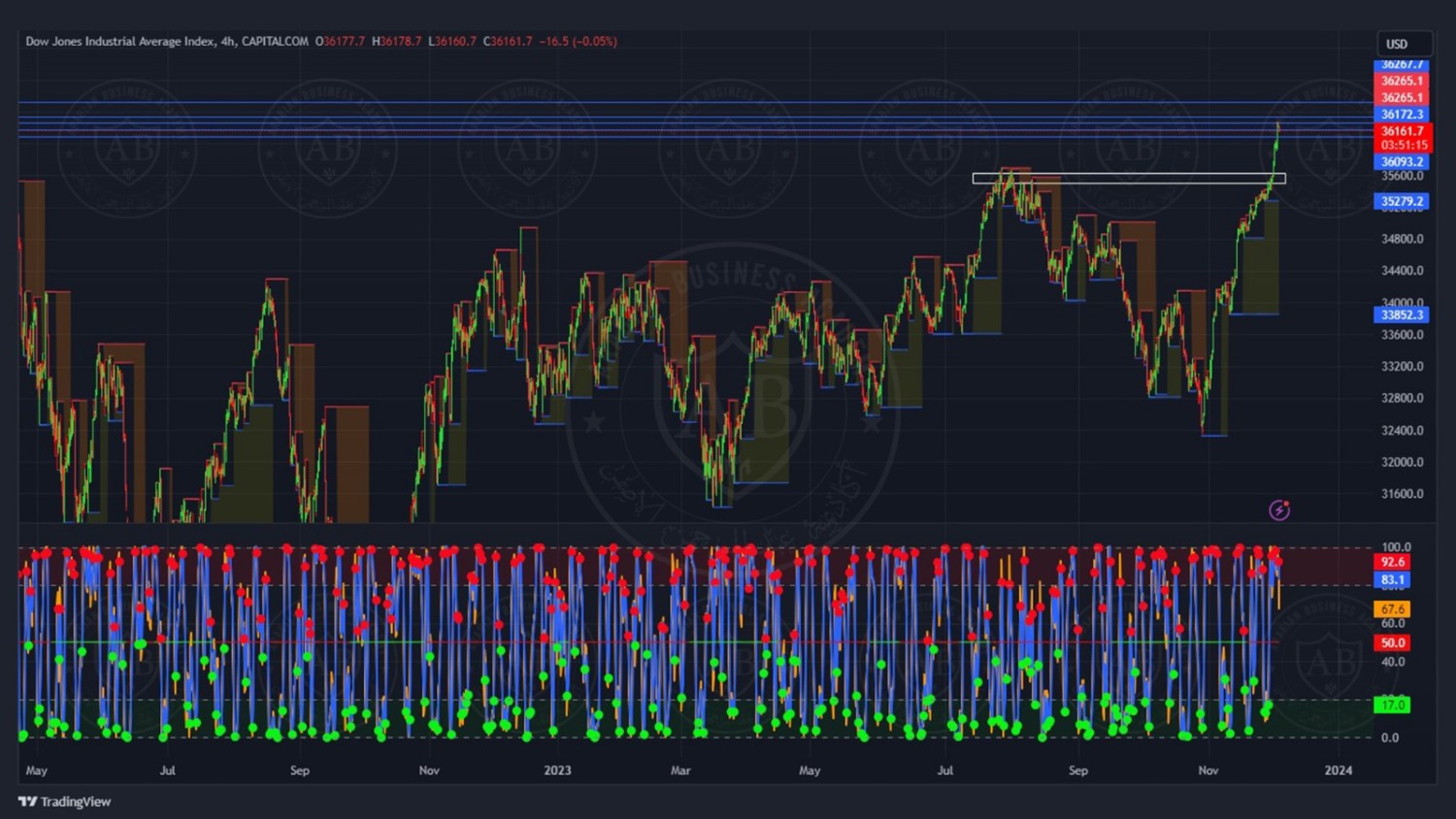This screenshot has width=1456, height=819.
Task: Select the current price label 36161.7
Action: click(1403, 131)
